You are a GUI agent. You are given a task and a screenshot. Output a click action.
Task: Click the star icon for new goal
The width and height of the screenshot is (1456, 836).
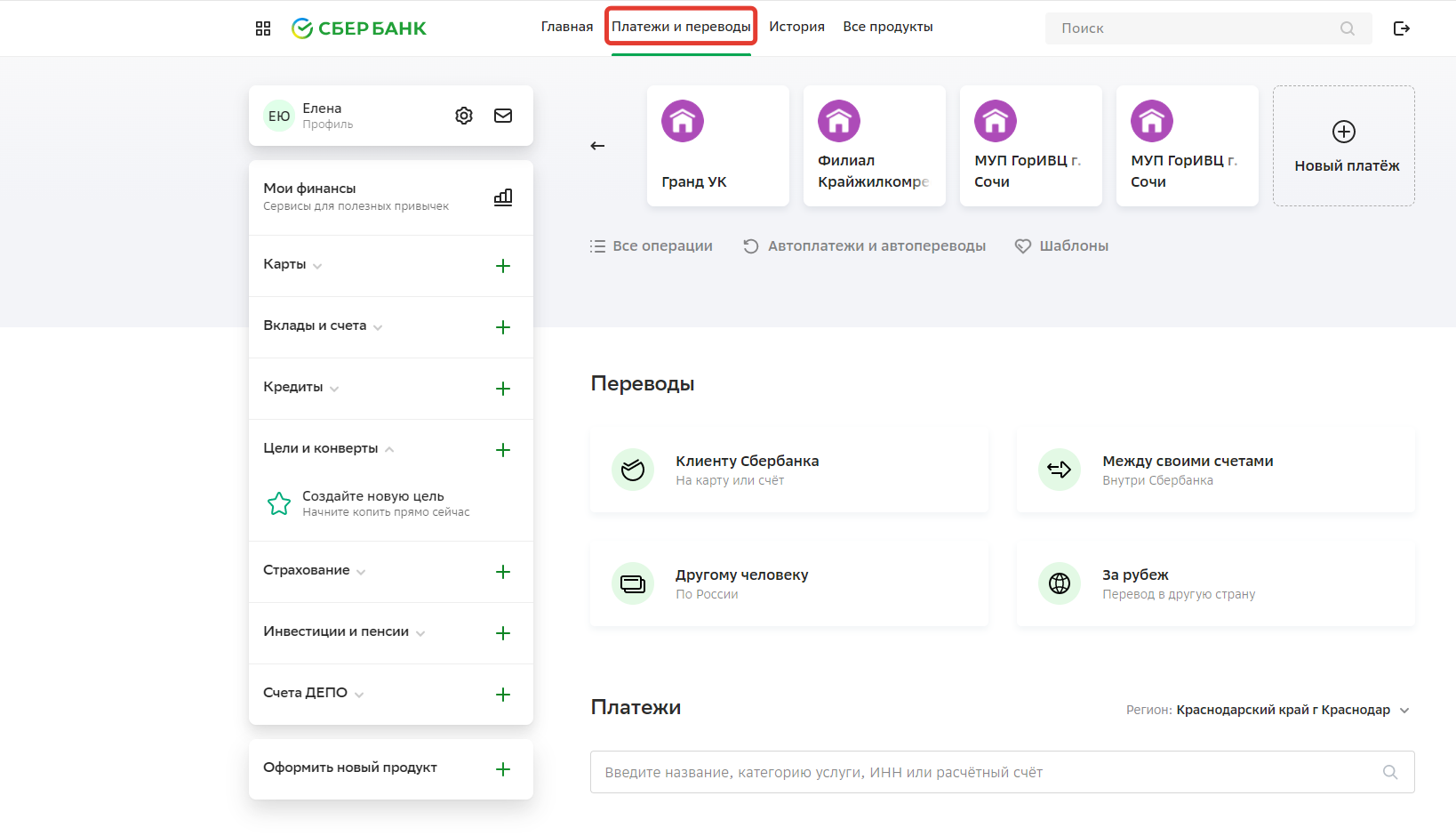click(x=279, y=504)
